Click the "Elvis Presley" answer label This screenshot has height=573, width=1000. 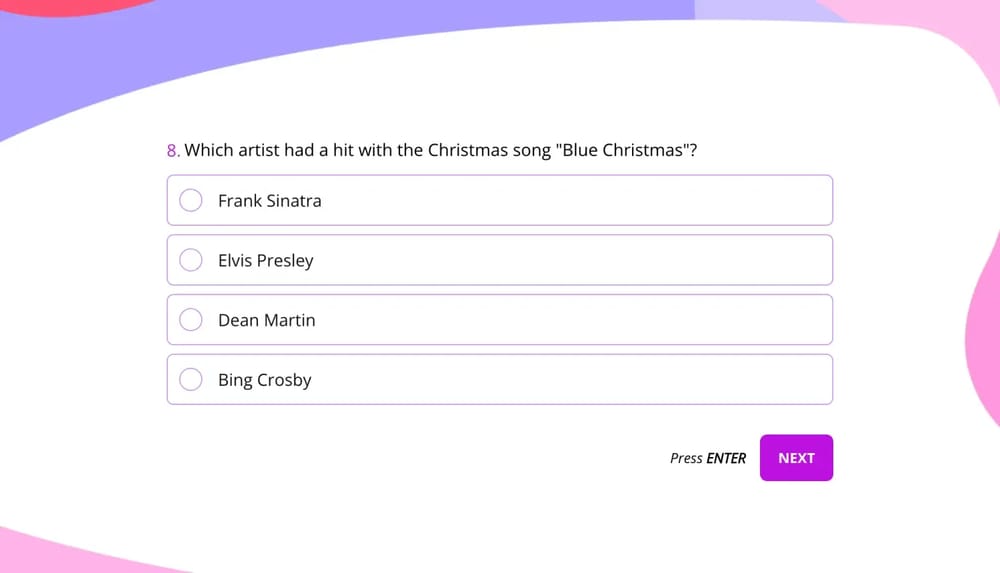coord(265,260)
